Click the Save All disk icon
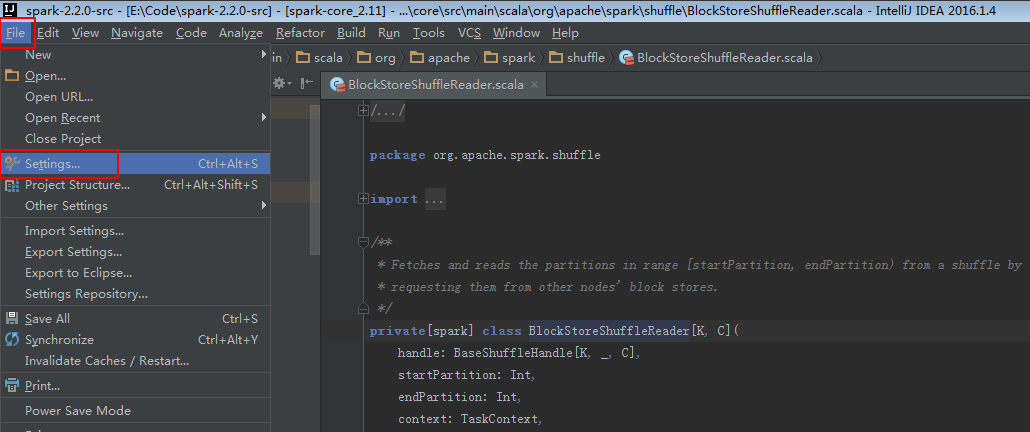 coord(12,318)
